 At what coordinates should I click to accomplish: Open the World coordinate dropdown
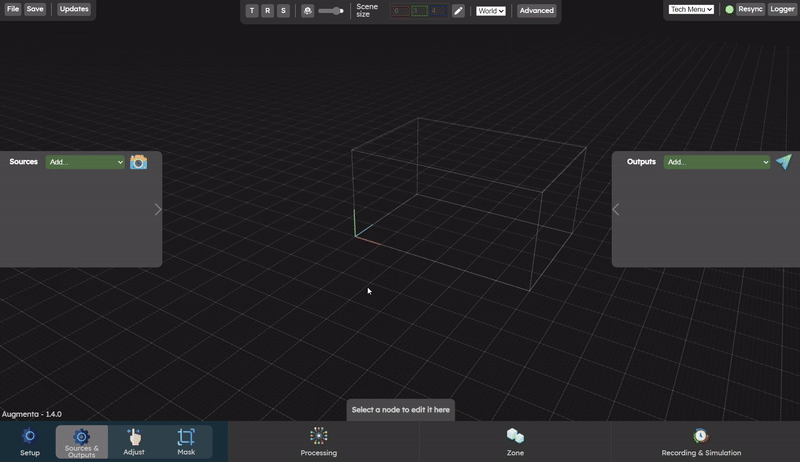point(491,11)
